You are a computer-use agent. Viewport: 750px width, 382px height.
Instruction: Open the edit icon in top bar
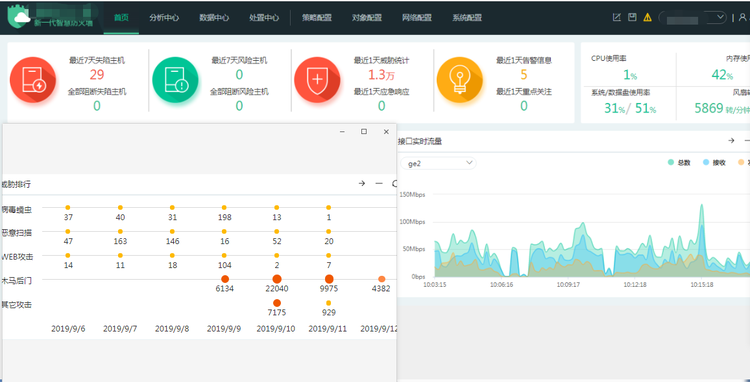tap(617, 17)
